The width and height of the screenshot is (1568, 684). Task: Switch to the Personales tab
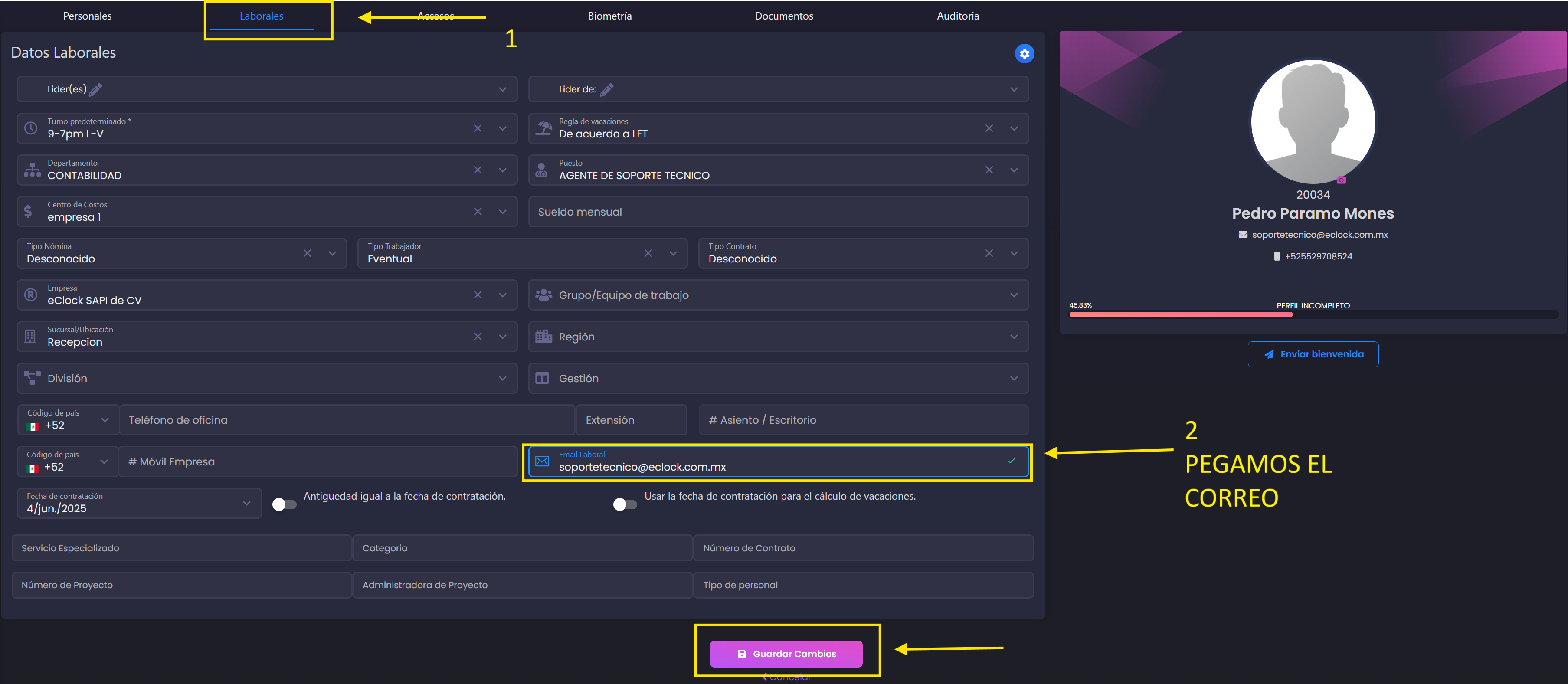click(x=87, y=16)
